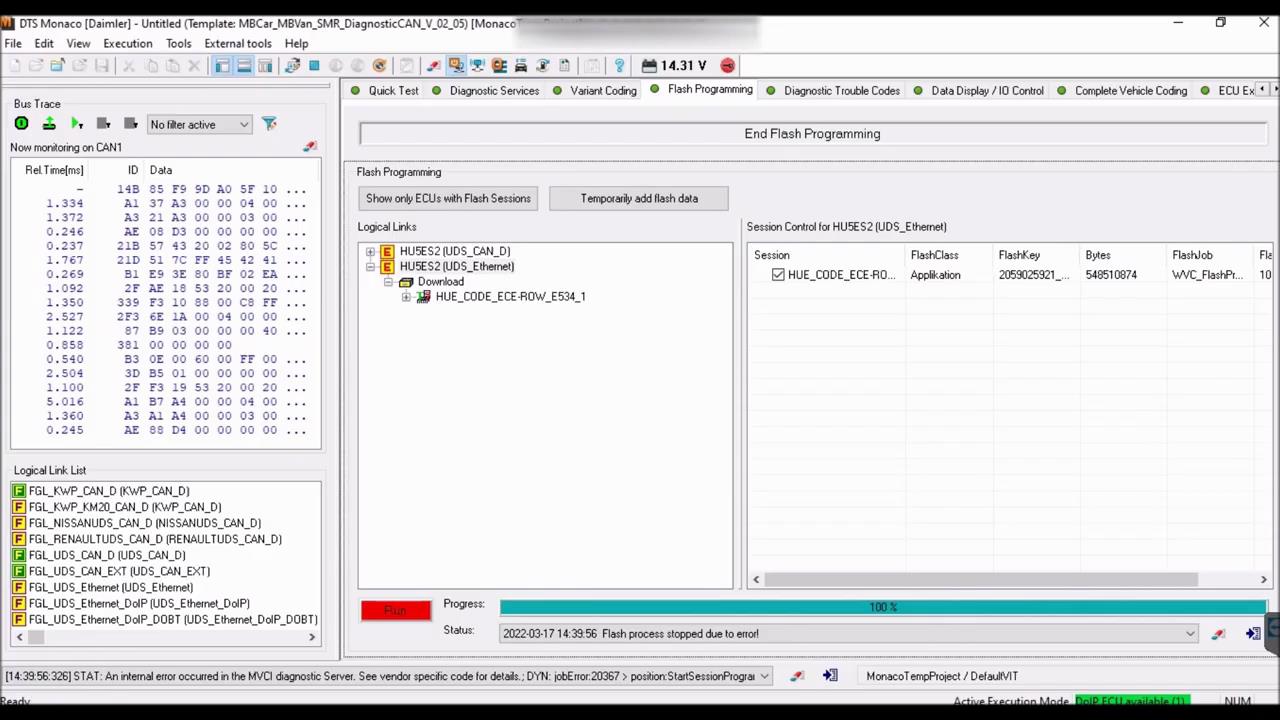Click the blue stop square in the toolbar
The height and width of the screenshot is (720, 1280).
coord(314,66)
